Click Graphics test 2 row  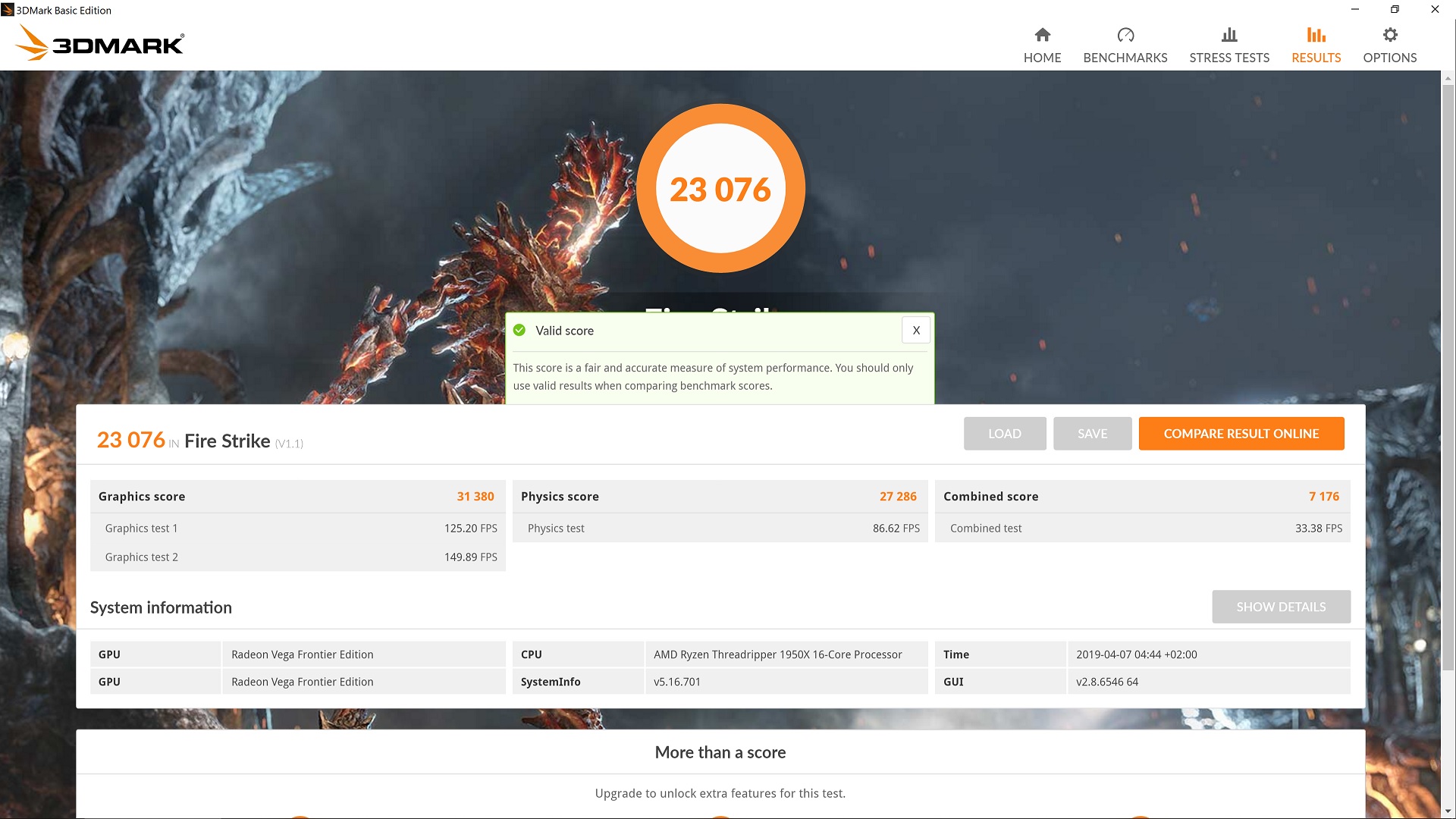click(298, 557)
